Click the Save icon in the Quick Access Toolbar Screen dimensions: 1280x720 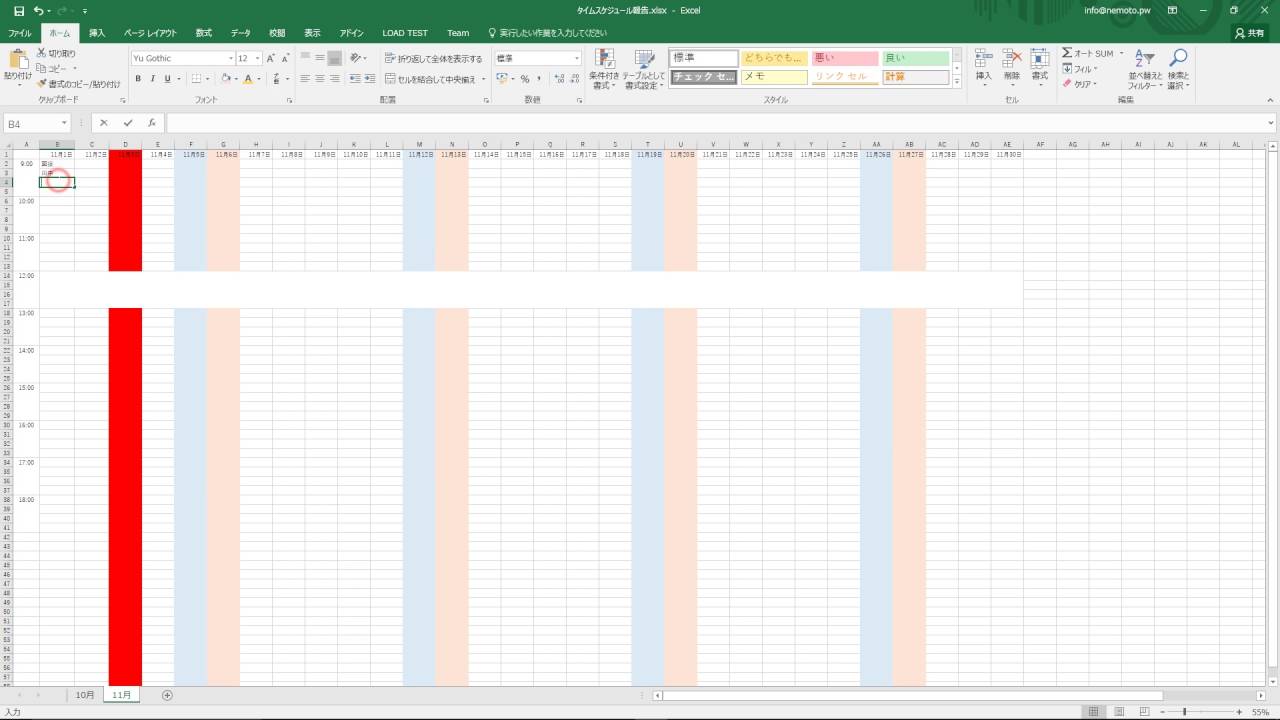click(19, 10)
